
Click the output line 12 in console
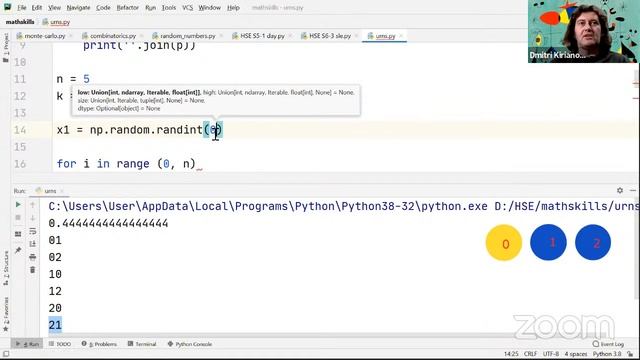coord(55,291)
